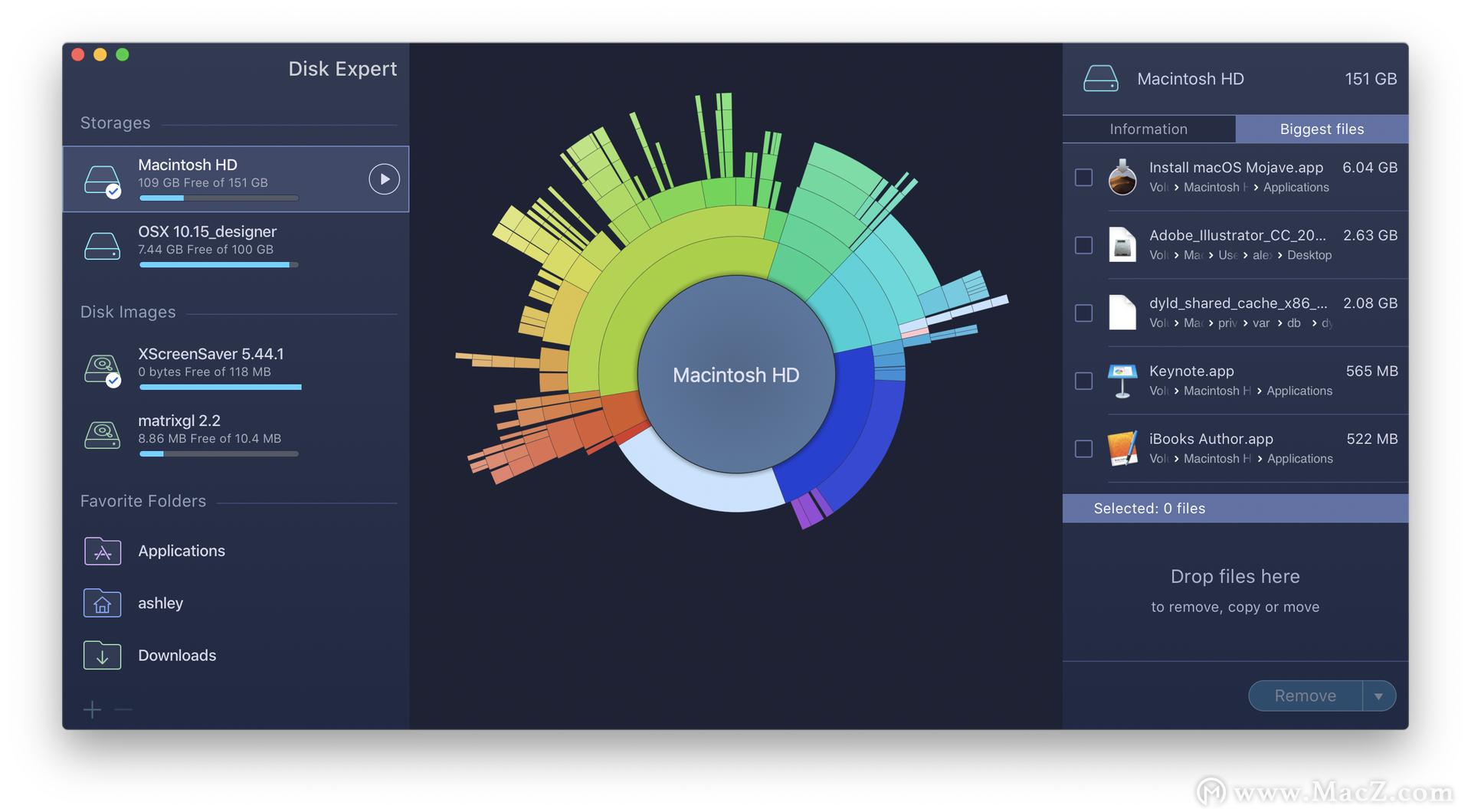
Task: Click the Keynote.app file name
Action: (x=1191, y=372)
